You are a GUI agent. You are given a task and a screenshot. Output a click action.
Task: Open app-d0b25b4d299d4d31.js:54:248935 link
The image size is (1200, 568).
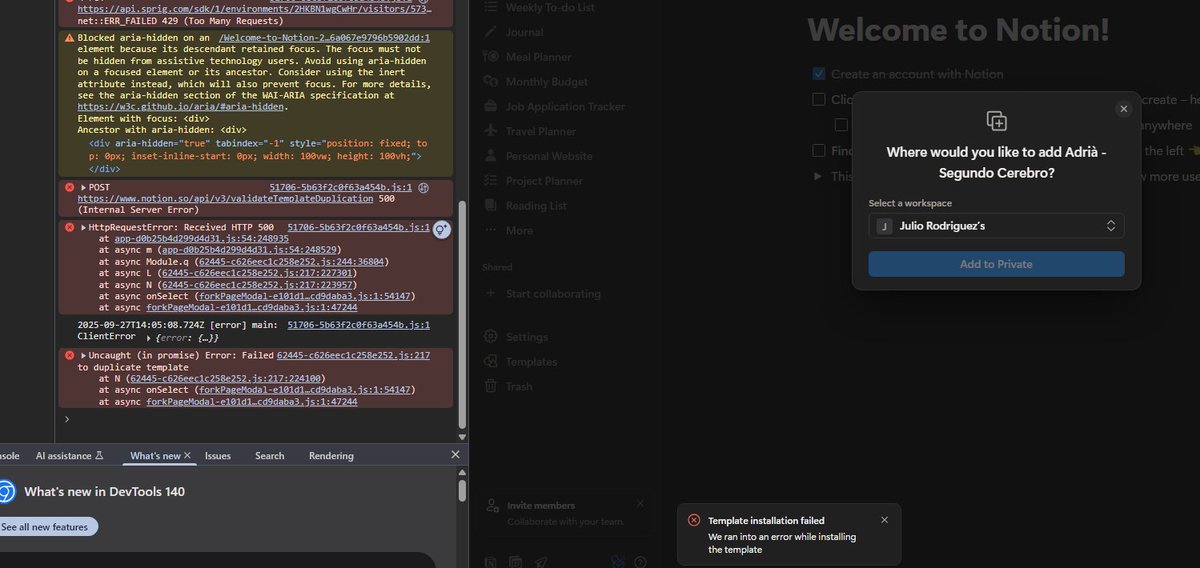(201, 239)
